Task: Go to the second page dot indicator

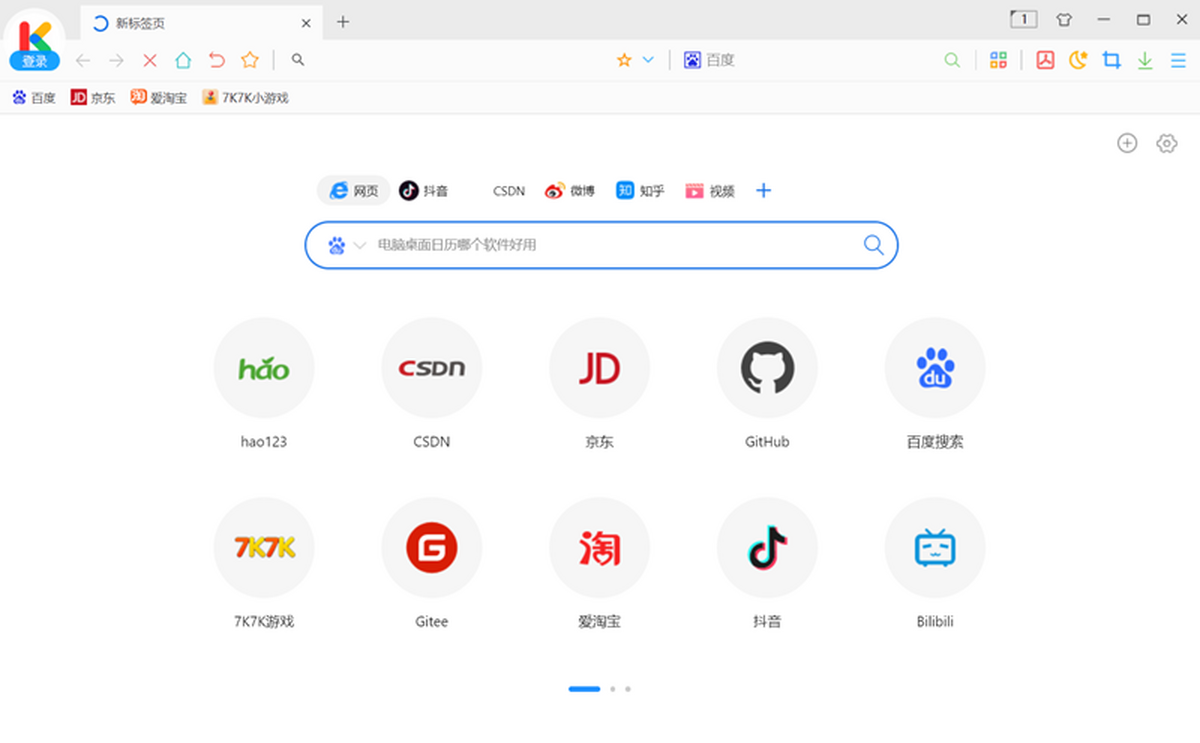Action: point(613,689)
